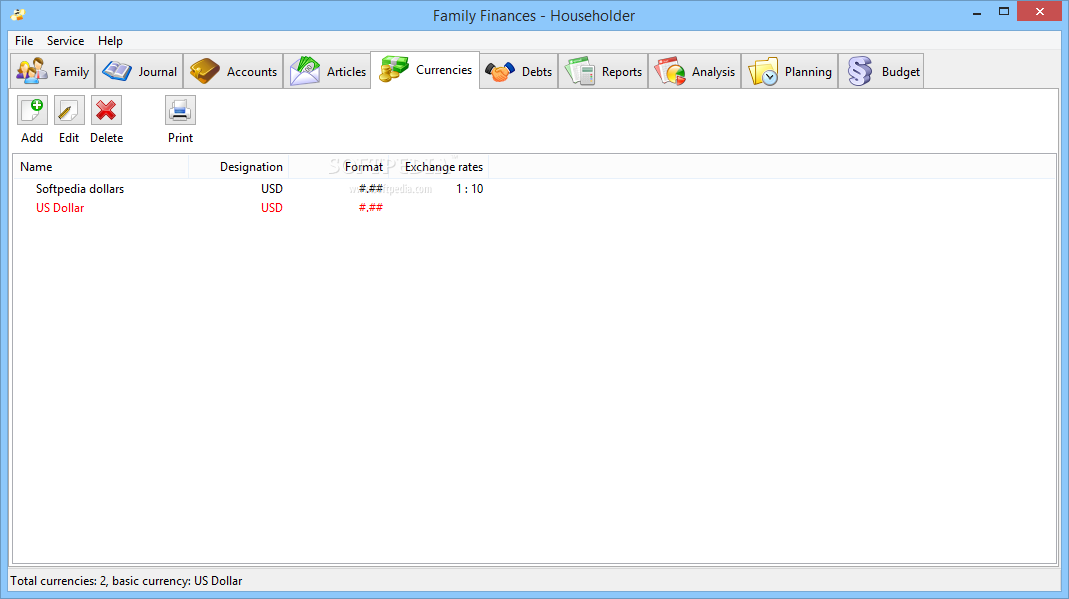The height and width of the screenshot is (599, 1069).
Task: Click the Format column header
Action: (338, 167)
